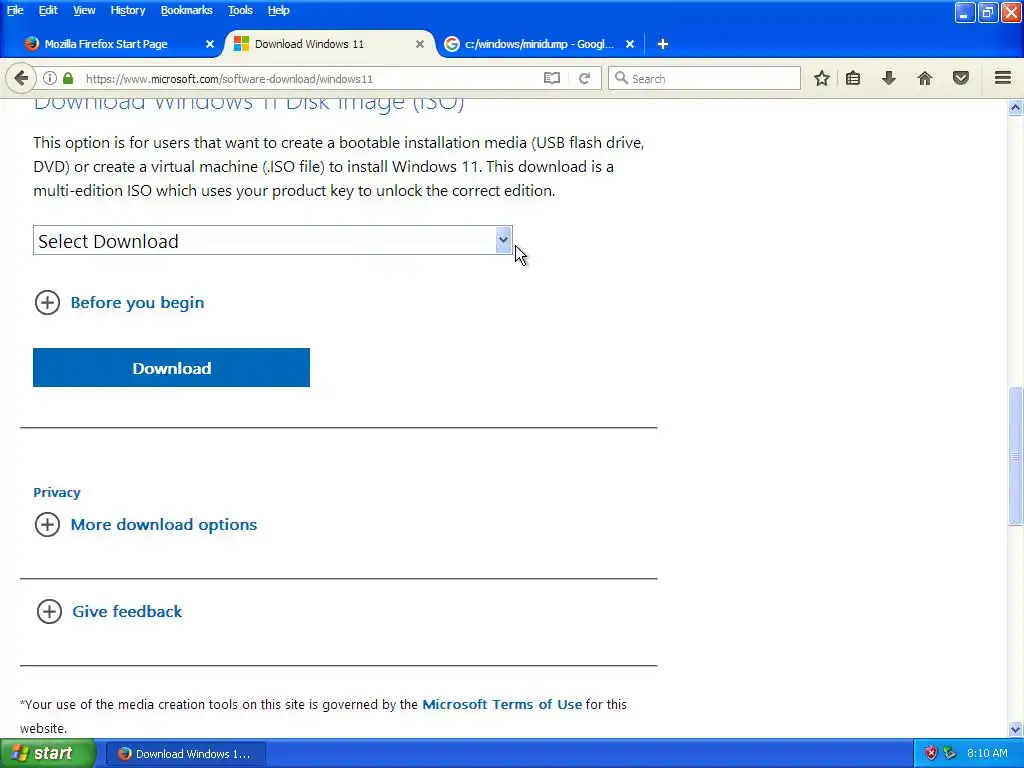Open the Tools menu
The width and height of the screenshot is (1024, 768).
coord(240,10)
